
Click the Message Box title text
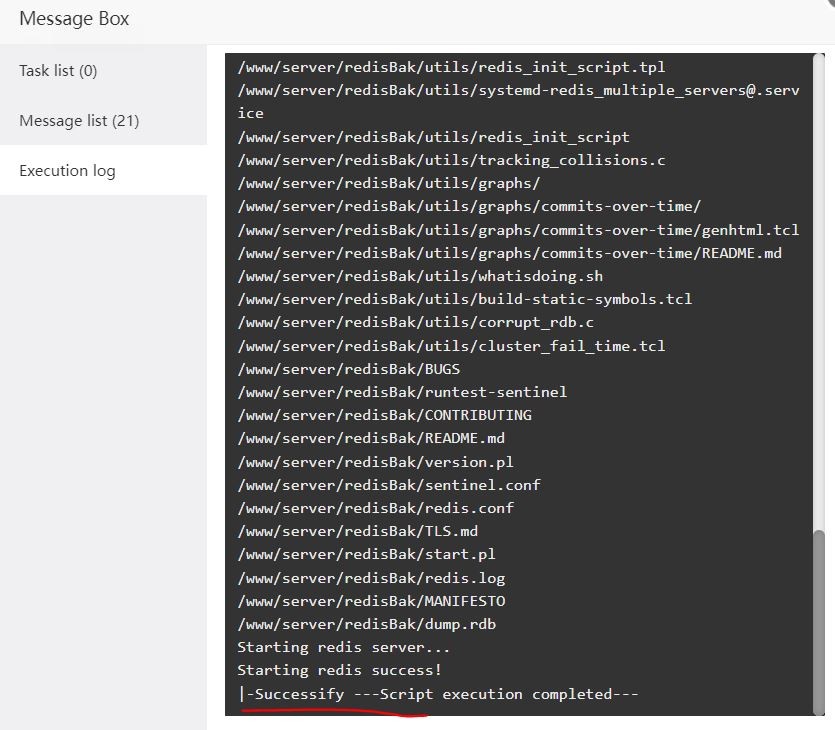74,19
